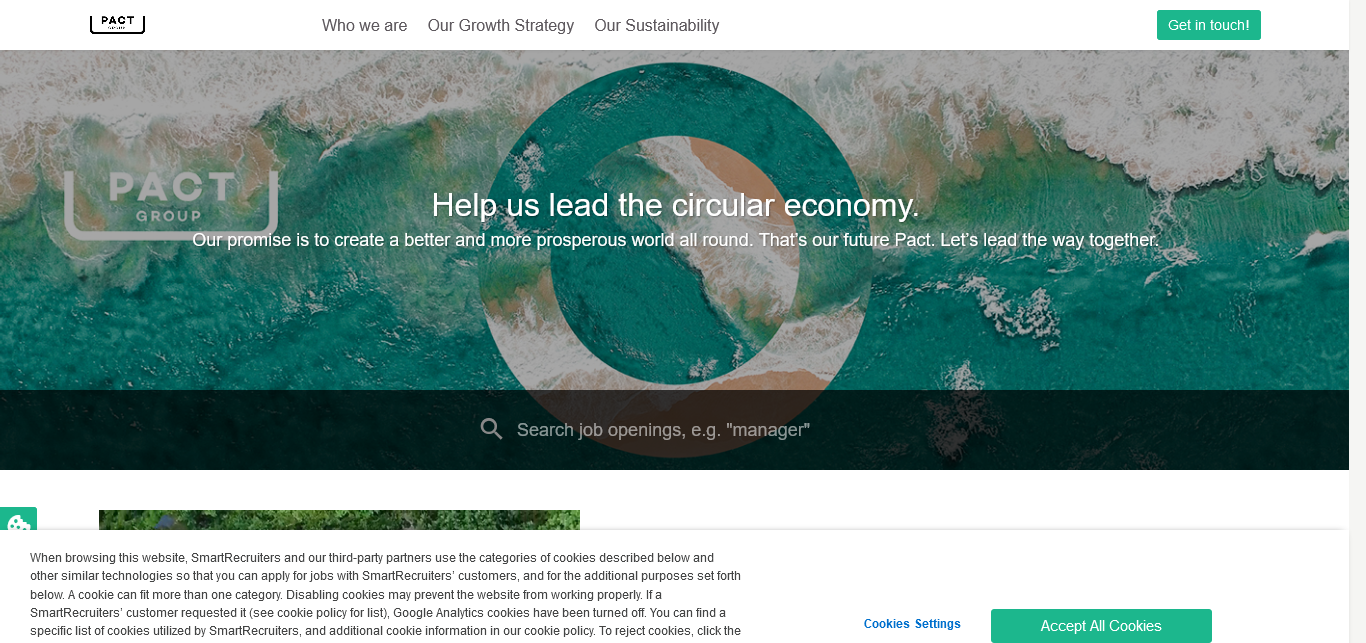
Task: Click the cookie notice paragraph text
Action: pyautogui.click(x=386, y=594)
